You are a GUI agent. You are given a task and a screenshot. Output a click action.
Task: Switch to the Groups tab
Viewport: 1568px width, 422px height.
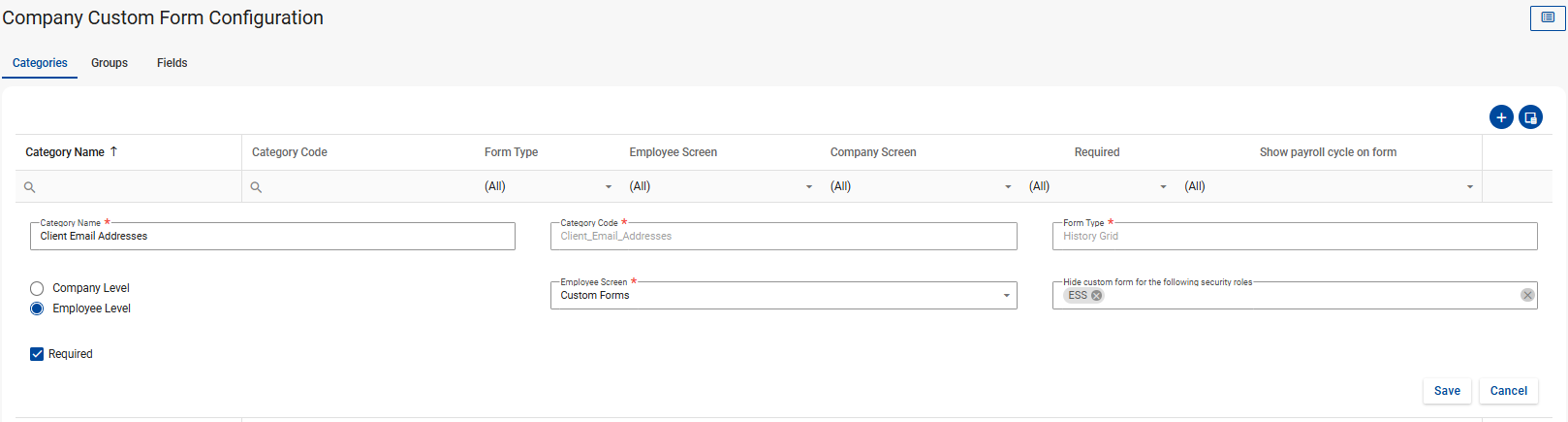click(110, 63)
